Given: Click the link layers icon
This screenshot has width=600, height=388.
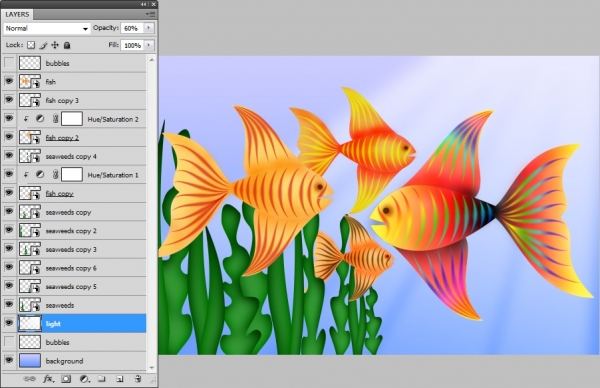Looking at the screenshot, I should point(29,379).
